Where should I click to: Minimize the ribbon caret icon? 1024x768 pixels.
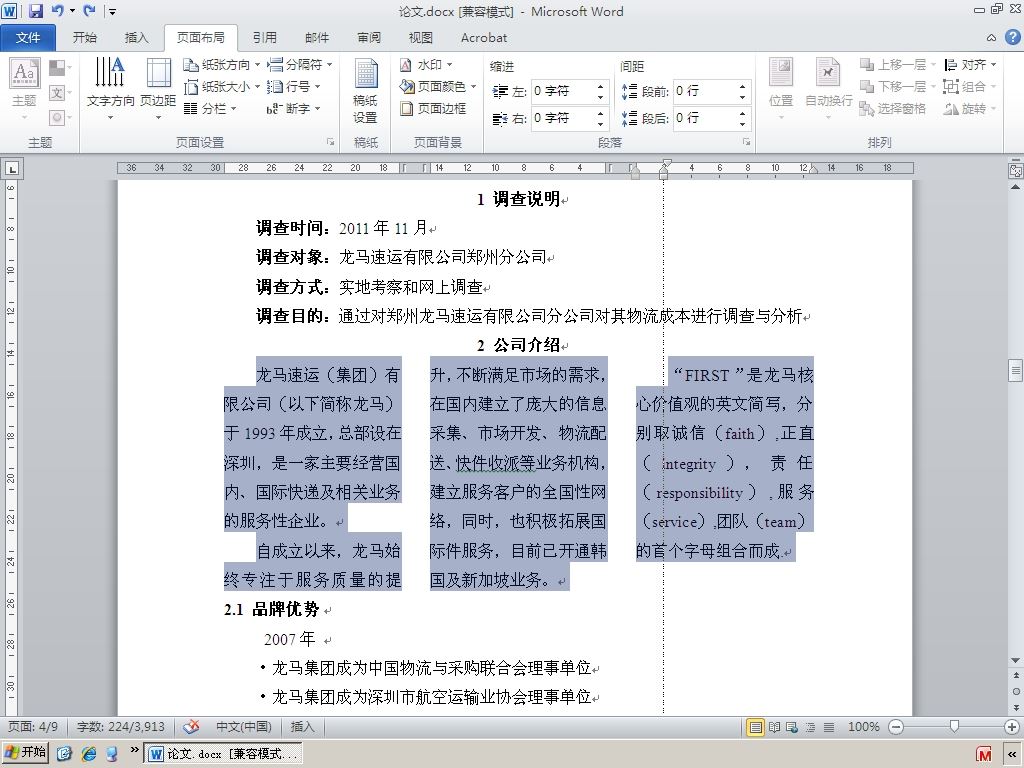pyautogui.click(x=991, y=38)
